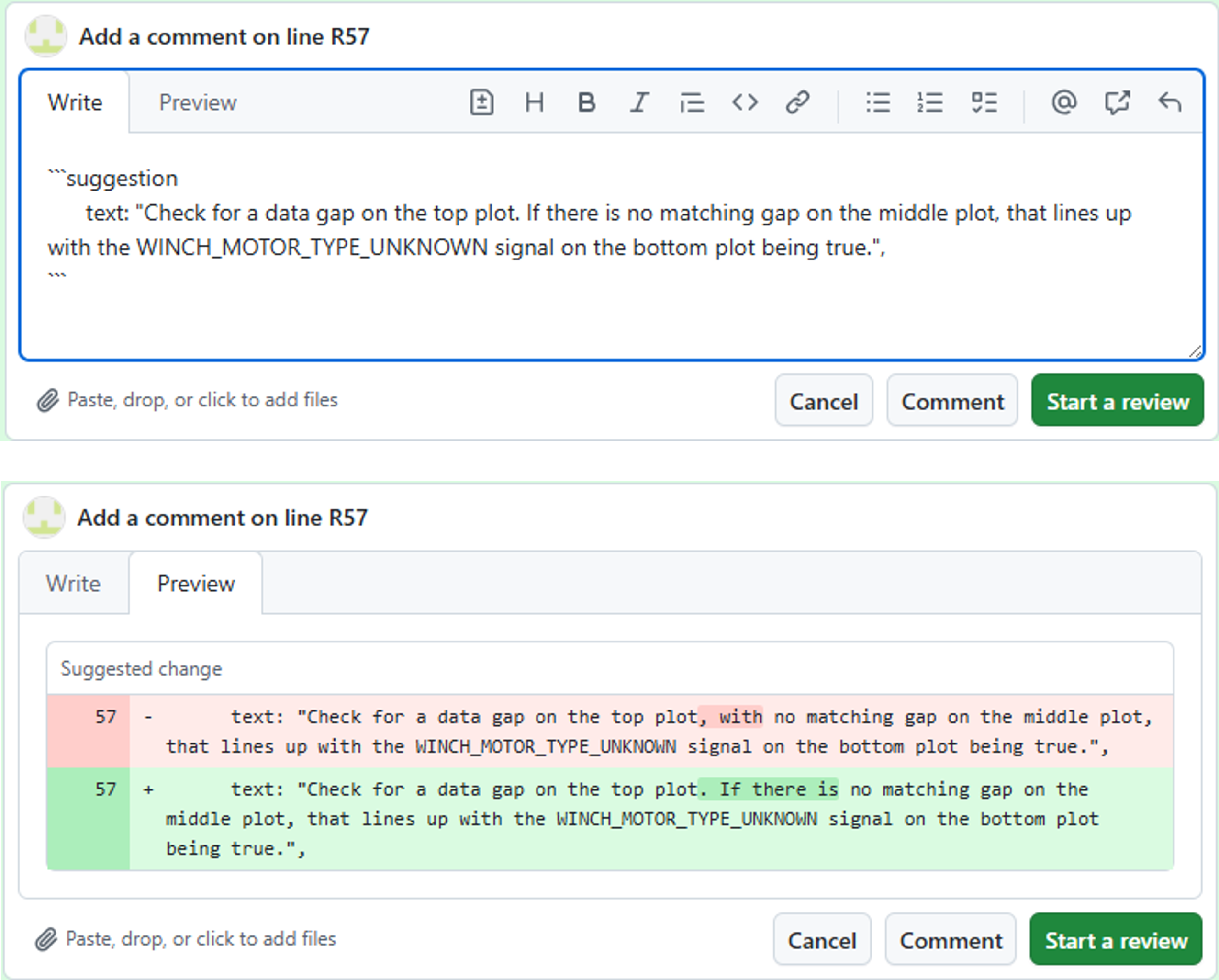This screenshot has width=1219, height=980.
Task: Add heading text with the H icon
Action: pyautogui.click(x=534, y=102)
